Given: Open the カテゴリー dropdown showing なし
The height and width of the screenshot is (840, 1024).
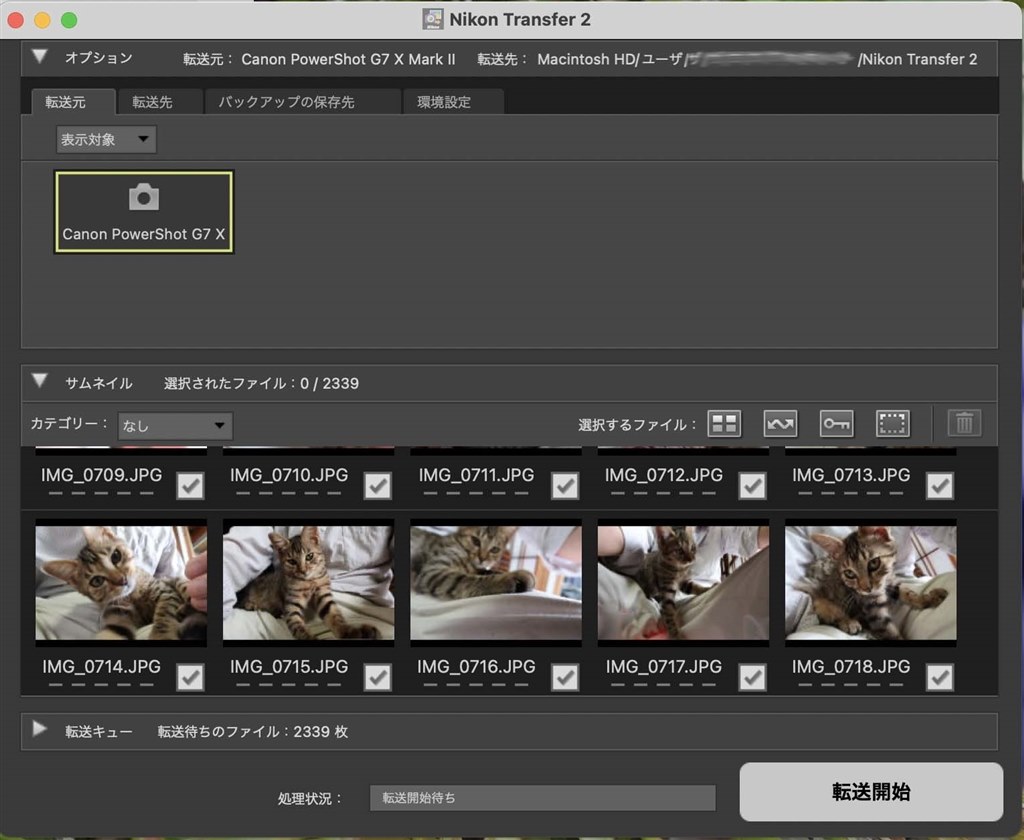Looking at the screenshot, I should [x=175, y=426].
